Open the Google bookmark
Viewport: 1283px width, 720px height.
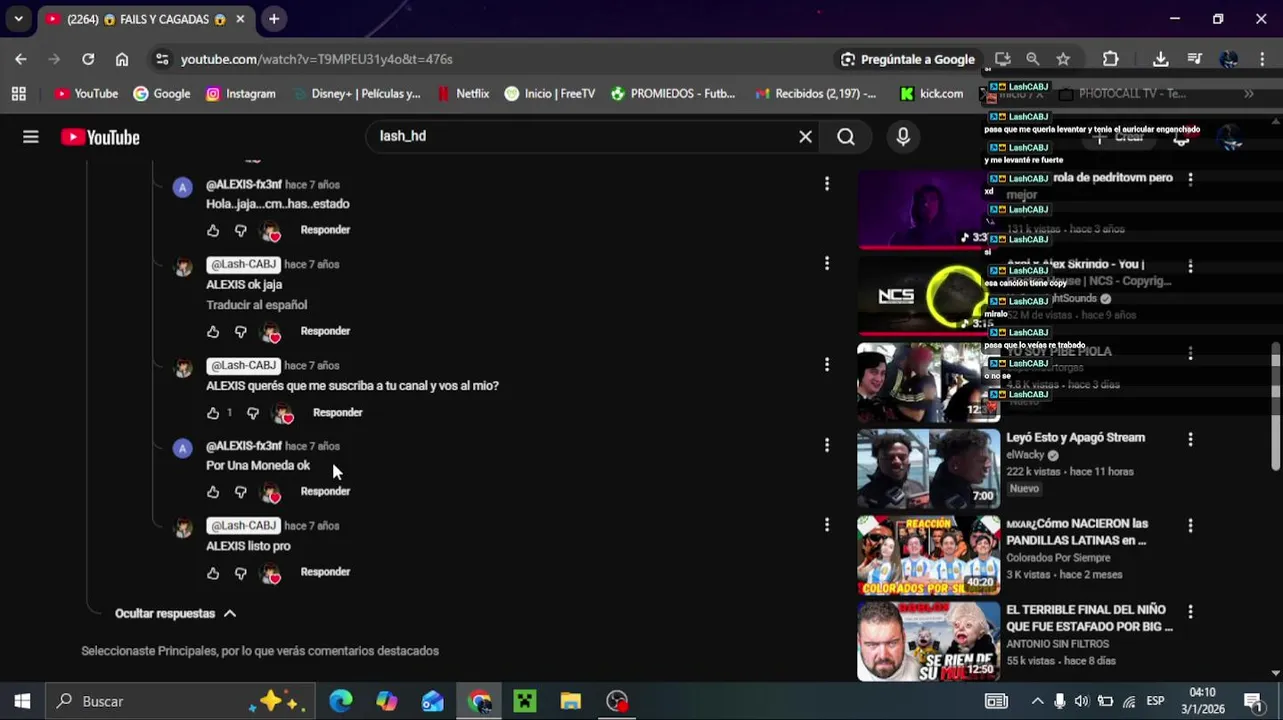pos(162,93)
